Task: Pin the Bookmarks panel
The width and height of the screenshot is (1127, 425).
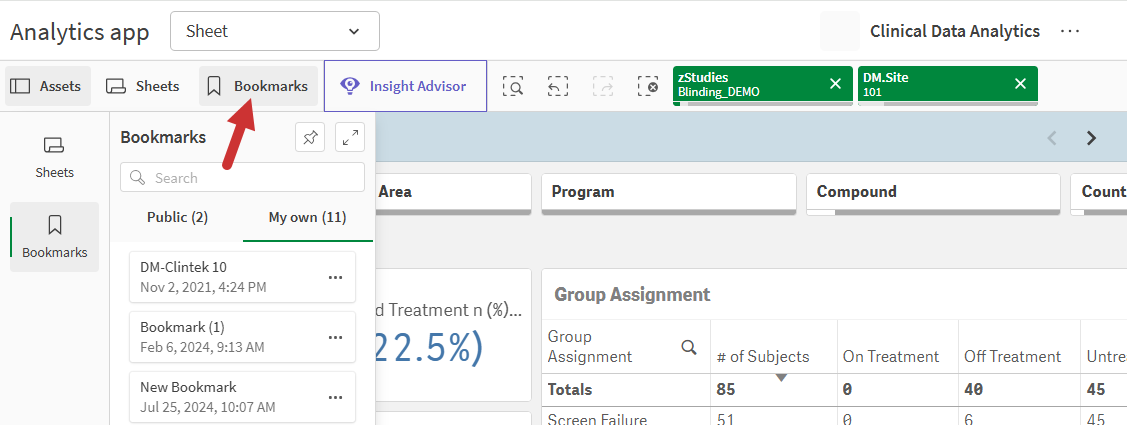Action: click(310, 137)
